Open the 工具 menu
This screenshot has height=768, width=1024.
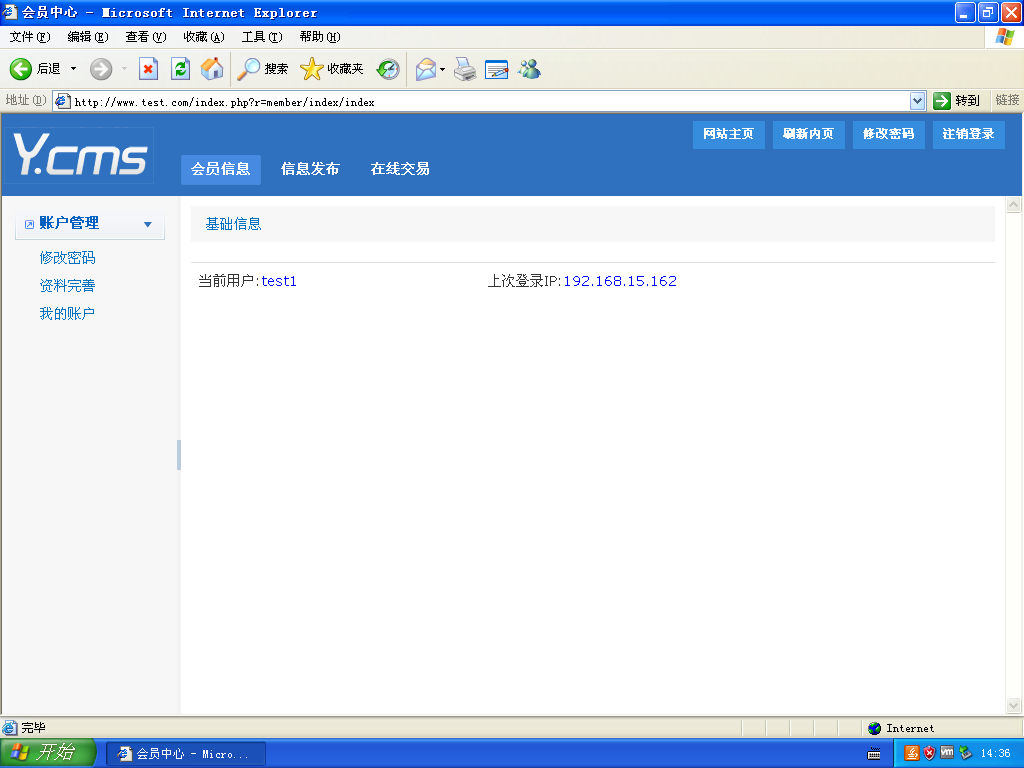pos(262,37)
